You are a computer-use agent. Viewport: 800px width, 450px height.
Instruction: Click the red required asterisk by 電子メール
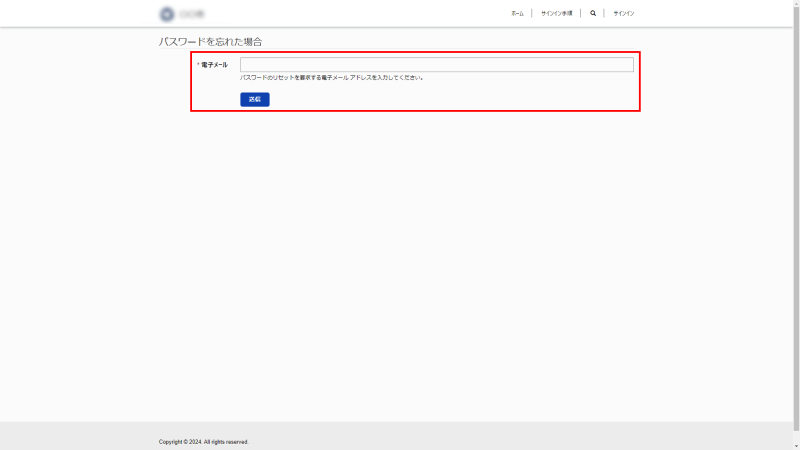pos(197,65)
